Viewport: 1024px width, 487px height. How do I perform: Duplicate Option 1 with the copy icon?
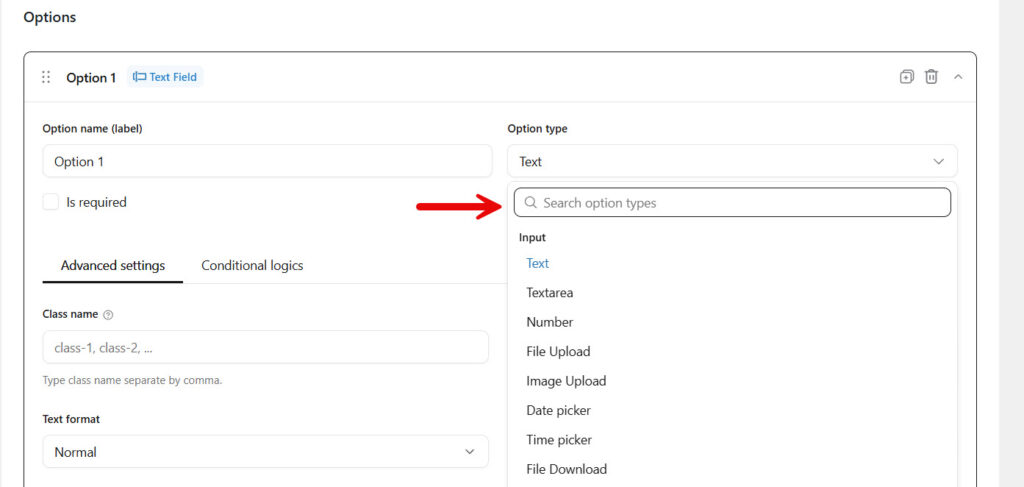coord(906,76)
